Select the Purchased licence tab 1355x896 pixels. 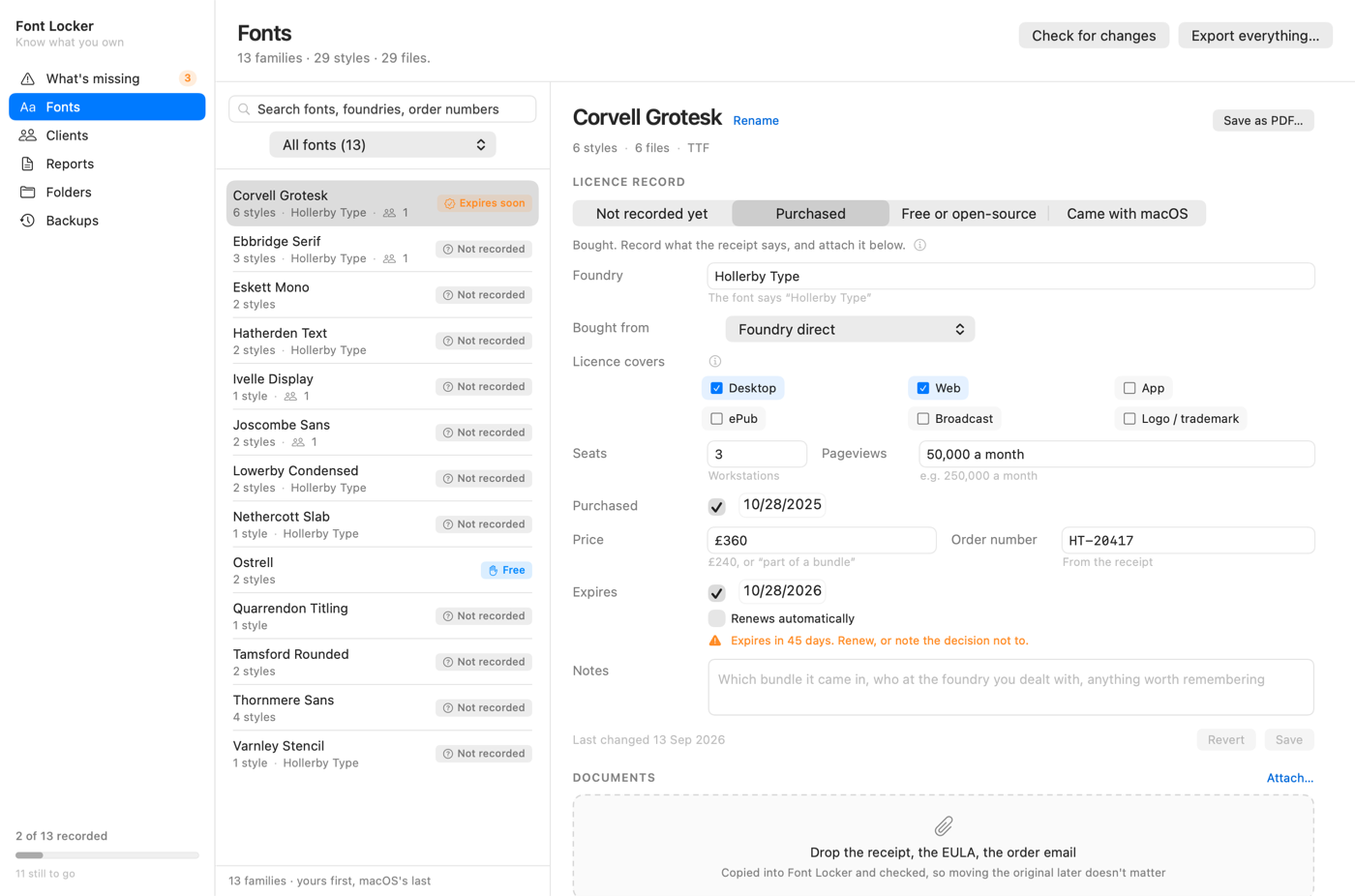point(810,214)
